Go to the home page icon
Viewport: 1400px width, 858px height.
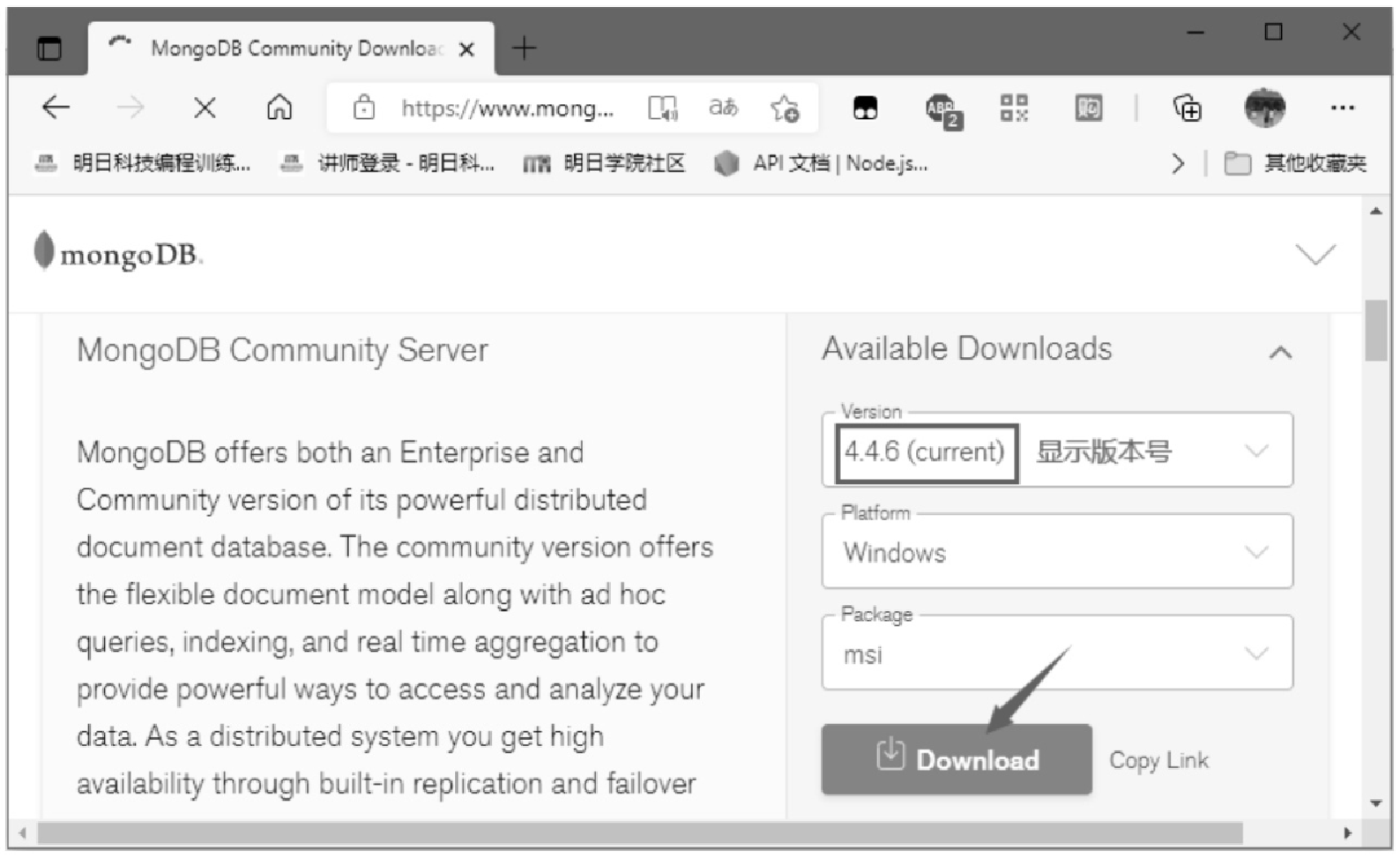coord(279,108)
